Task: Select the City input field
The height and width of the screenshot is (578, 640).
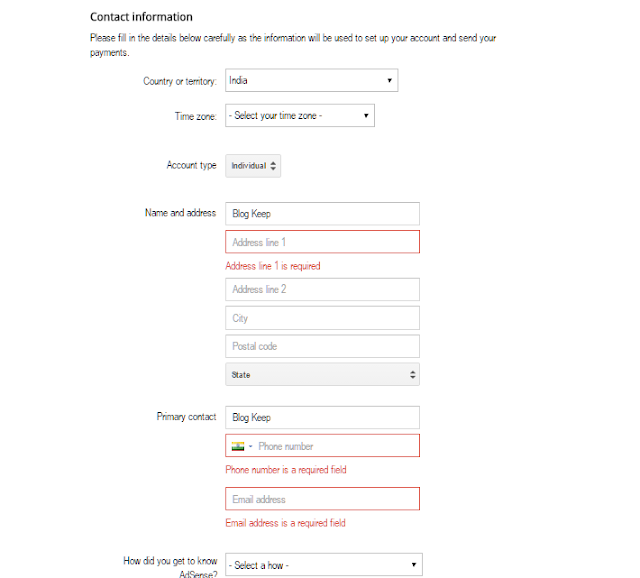Action: [322, 318]
